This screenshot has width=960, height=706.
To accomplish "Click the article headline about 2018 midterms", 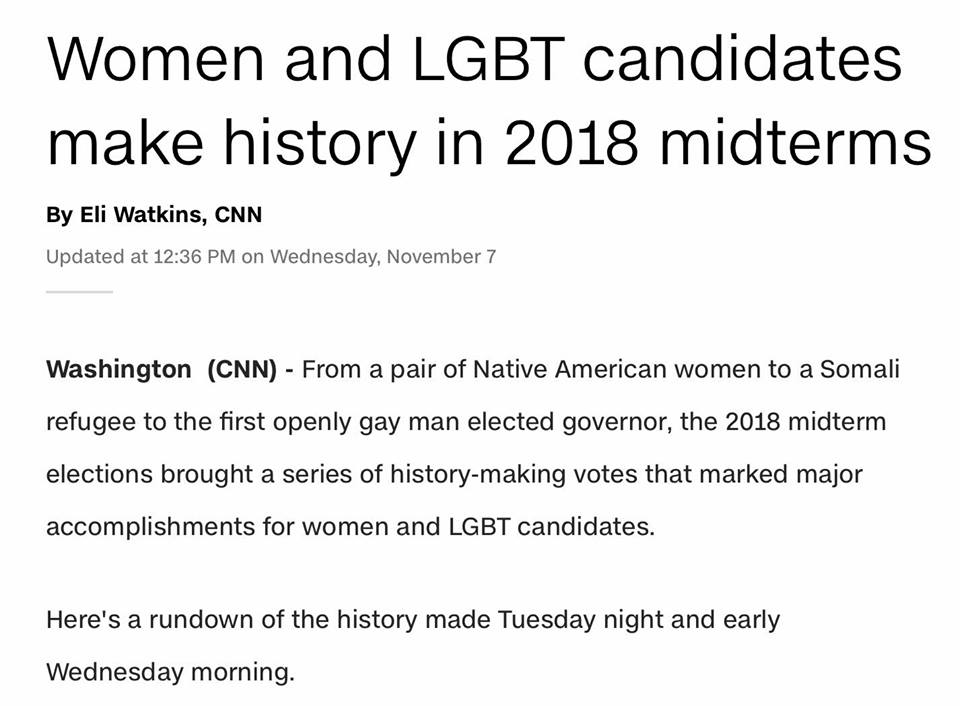I will (489, 102).
